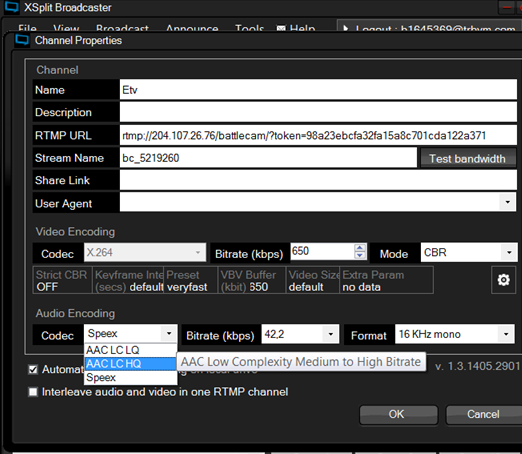Select Speex option in codec list
Viewport: 522px width, 454px height.
click(130, 377)
